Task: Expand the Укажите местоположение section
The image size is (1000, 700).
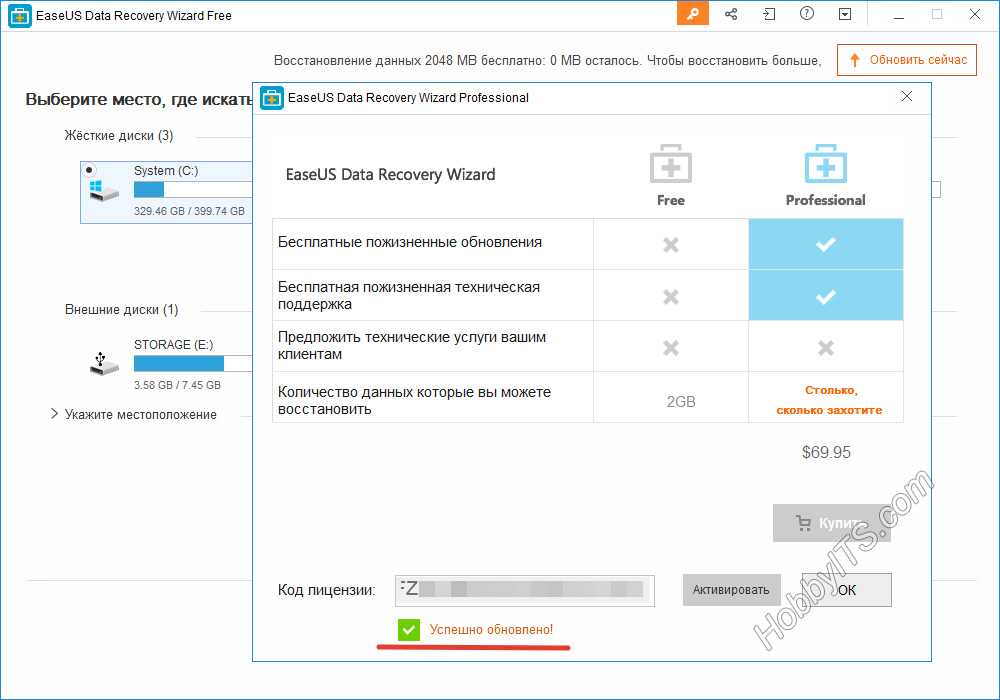Action: point(54,414)
